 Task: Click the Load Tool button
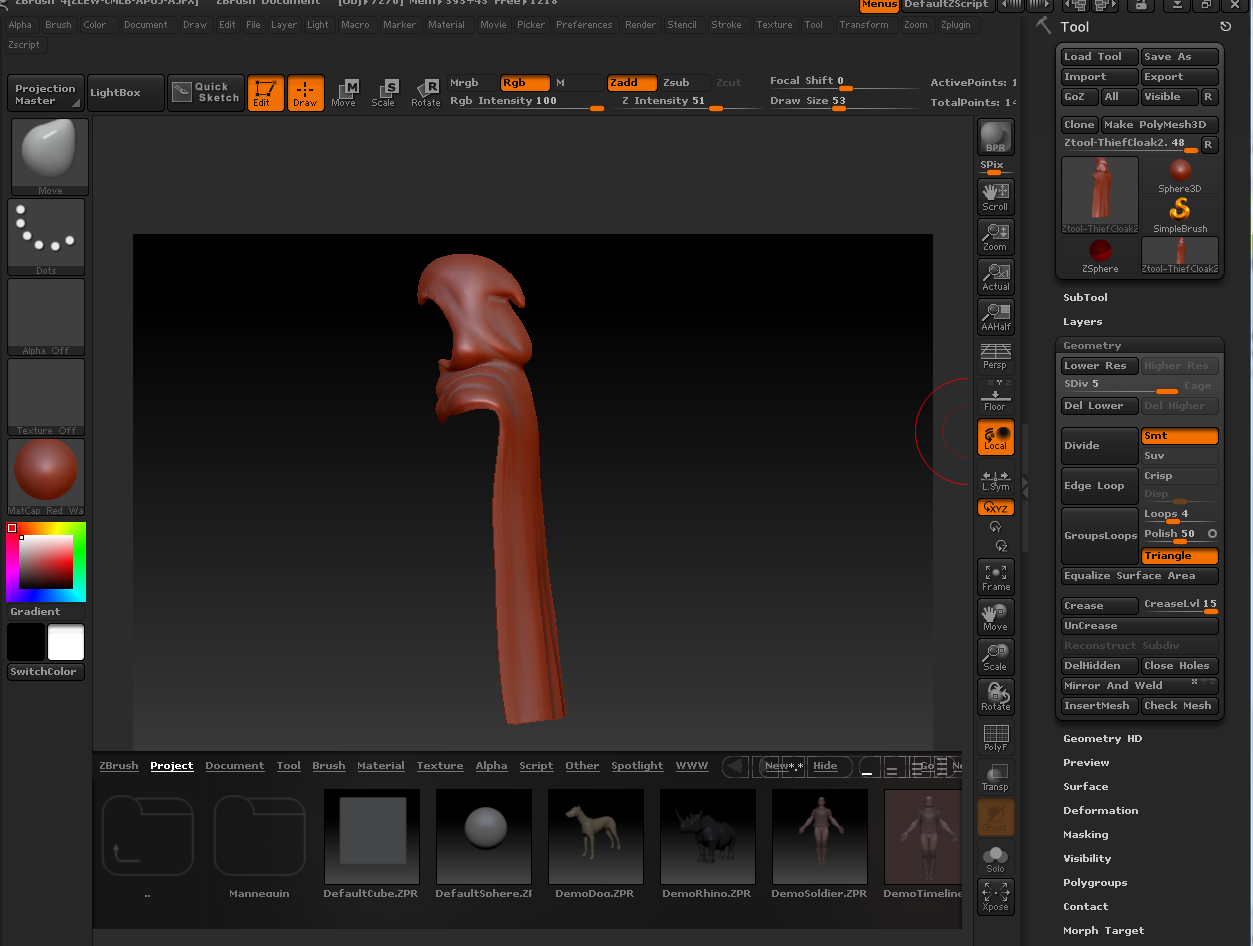pos(1100,57)
